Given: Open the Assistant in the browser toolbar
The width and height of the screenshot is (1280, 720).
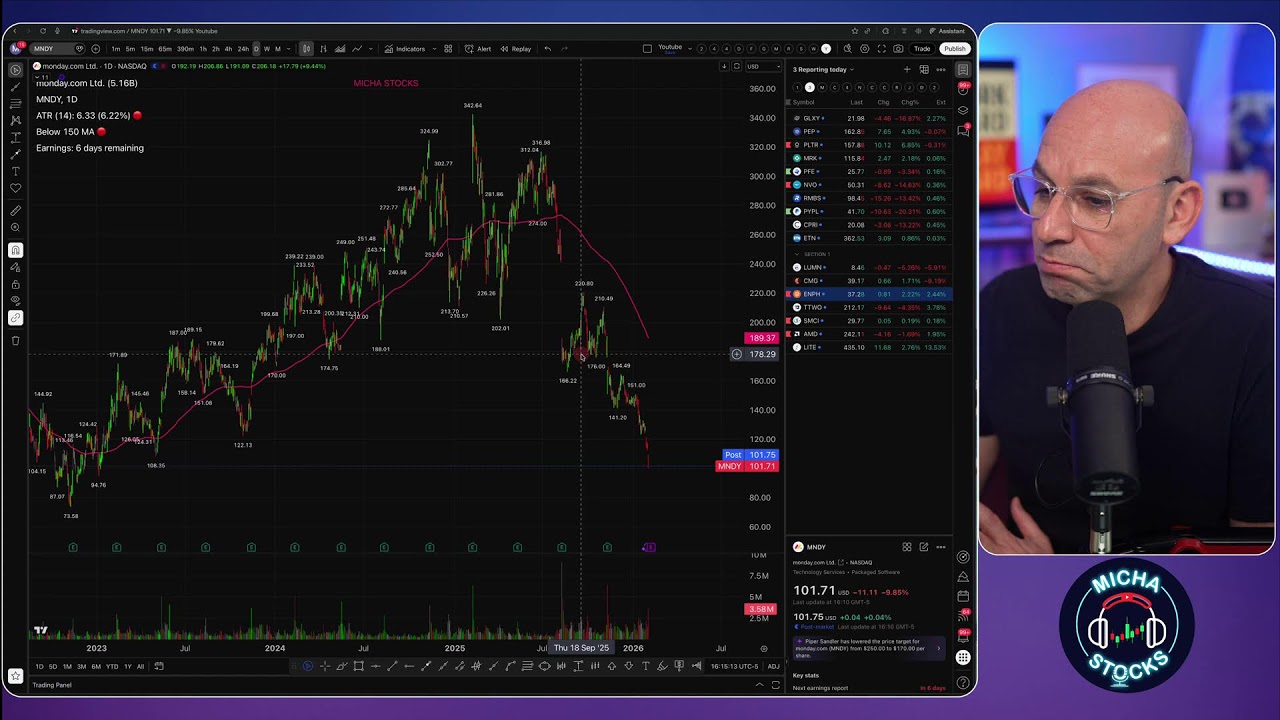Looking at the screenshot, I should pos(947,31).
